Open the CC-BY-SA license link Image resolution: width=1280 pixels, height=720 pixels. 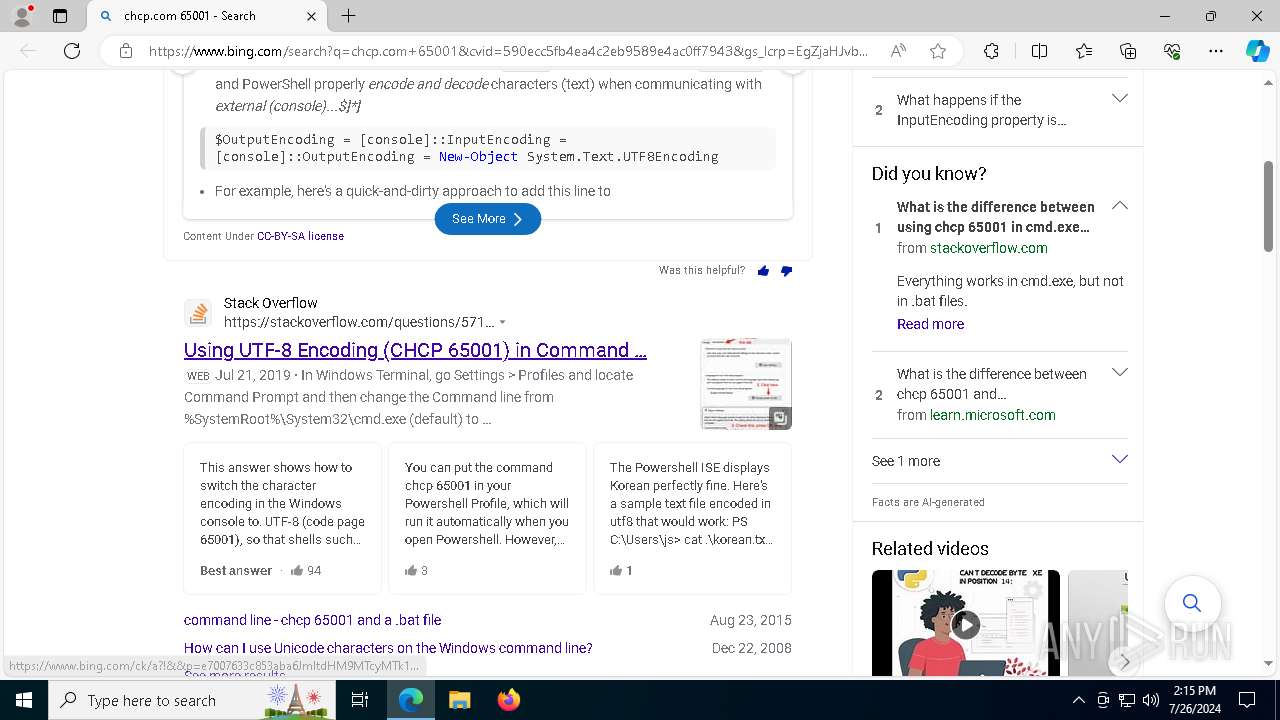point(300,236)
